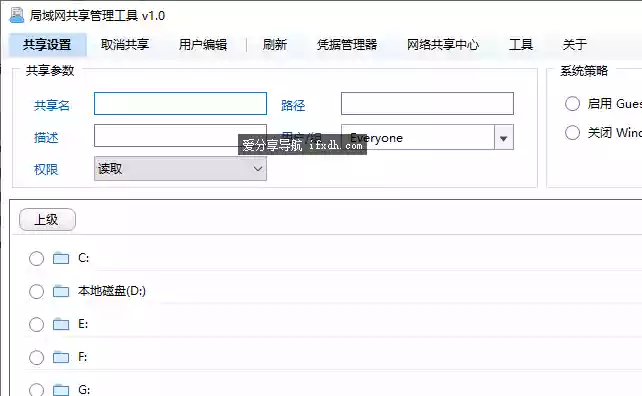The image size is (642, 396).
Task: Click the app icon in title bar
Action: point(17,15)
